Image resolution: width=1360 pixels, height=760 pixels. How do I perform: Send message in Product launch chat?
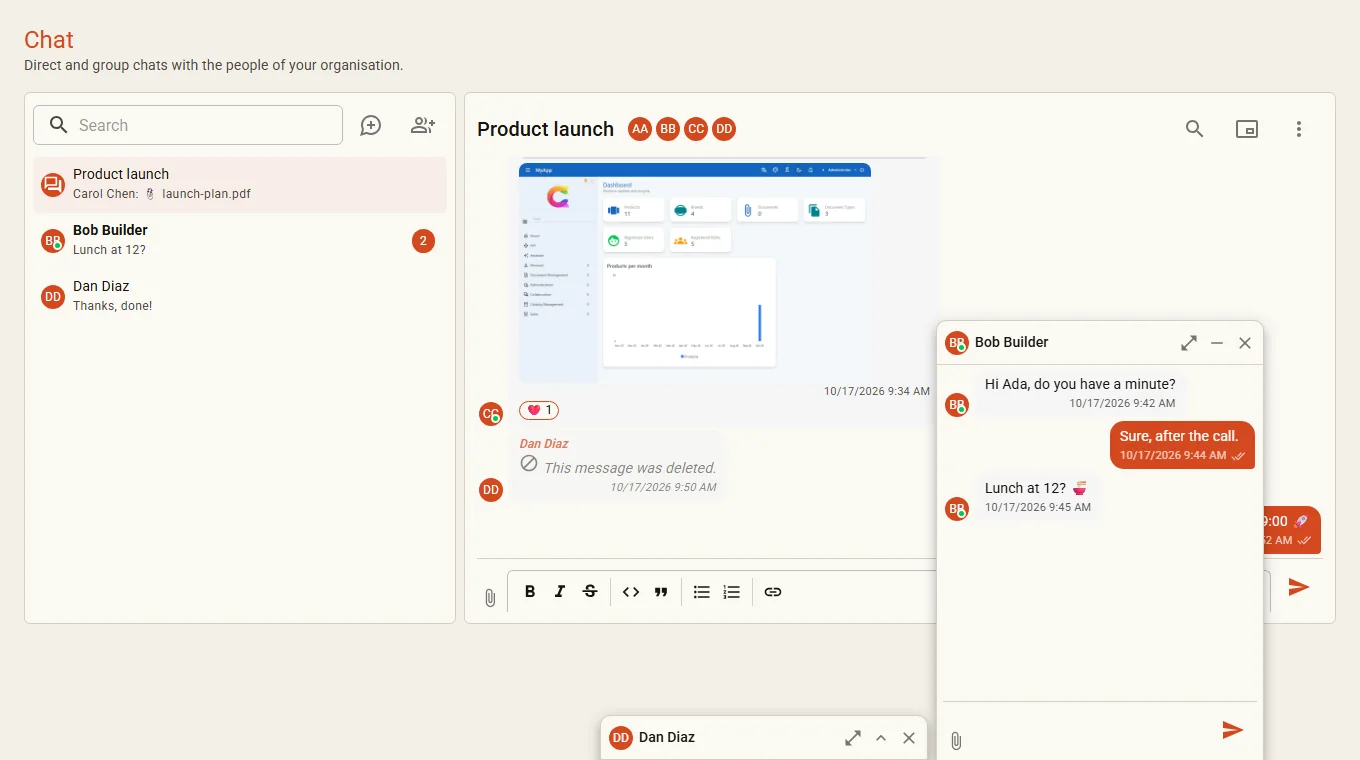tap(1299, 587)
